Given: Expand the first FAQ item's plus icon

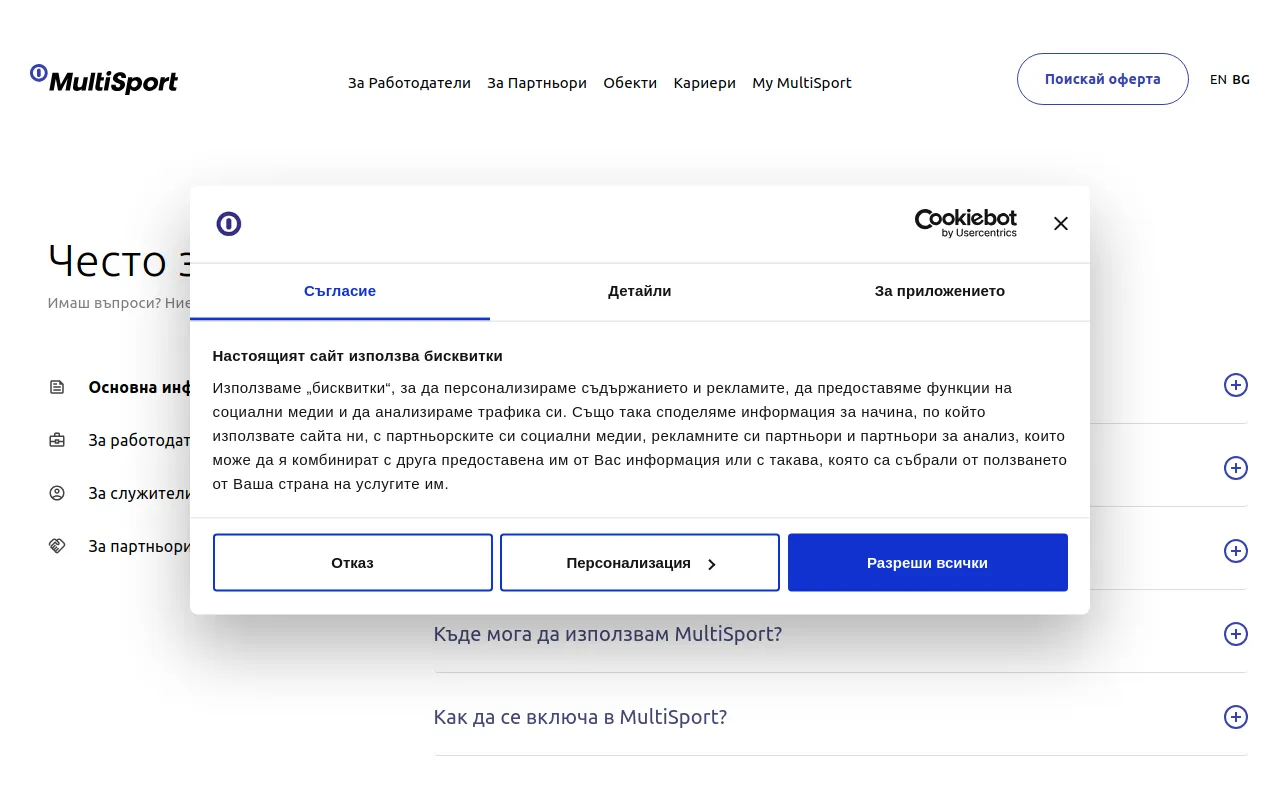Looking at the screenshot, I should point(1236,385).
